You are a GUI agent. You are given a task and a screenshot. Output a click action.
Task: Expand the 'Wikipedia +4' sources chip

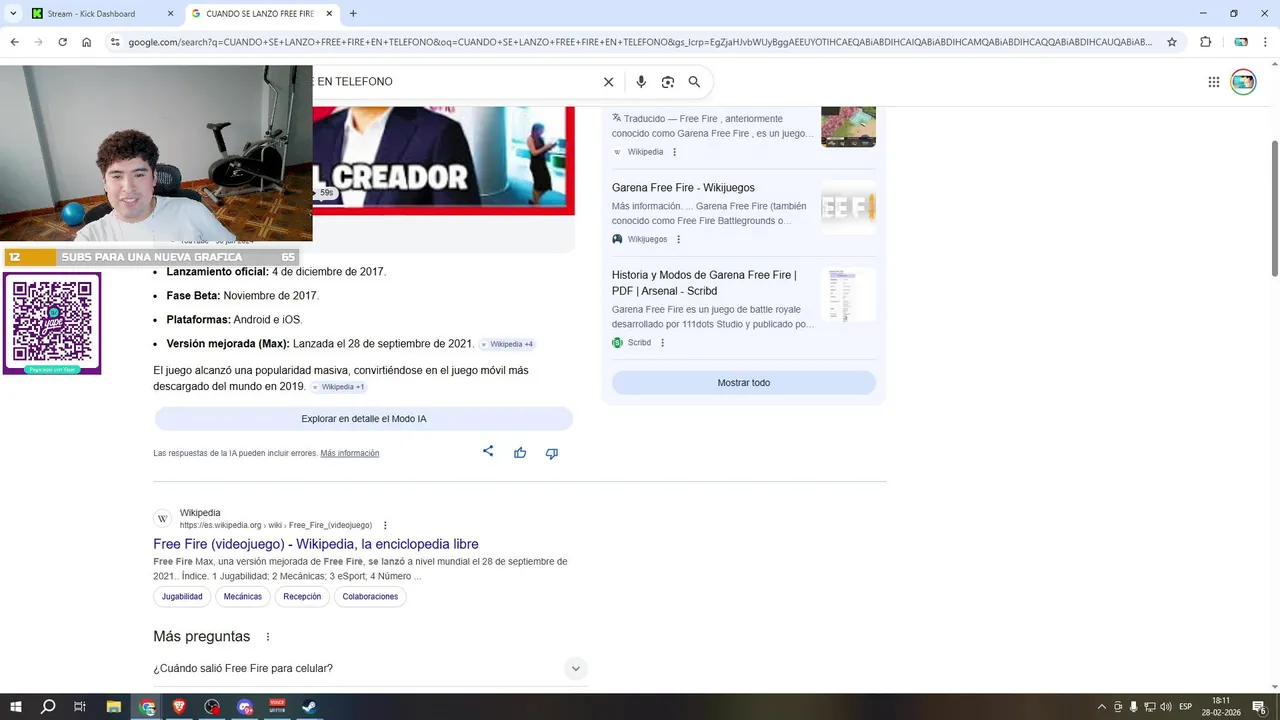pyautogui.click(x=507, y=344)
